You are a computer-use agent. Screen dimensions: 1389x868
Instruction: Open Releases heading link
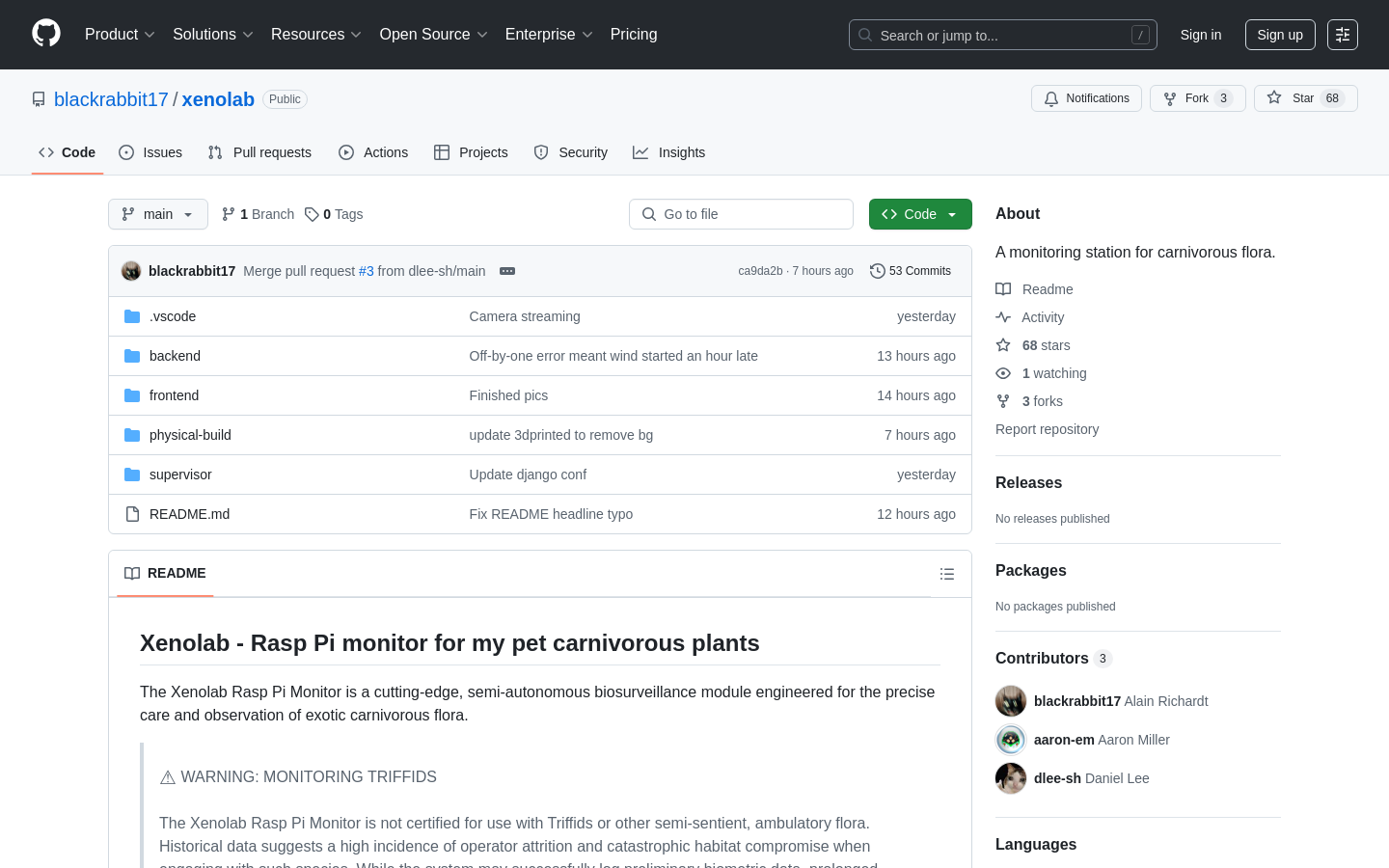[1028, 483]
